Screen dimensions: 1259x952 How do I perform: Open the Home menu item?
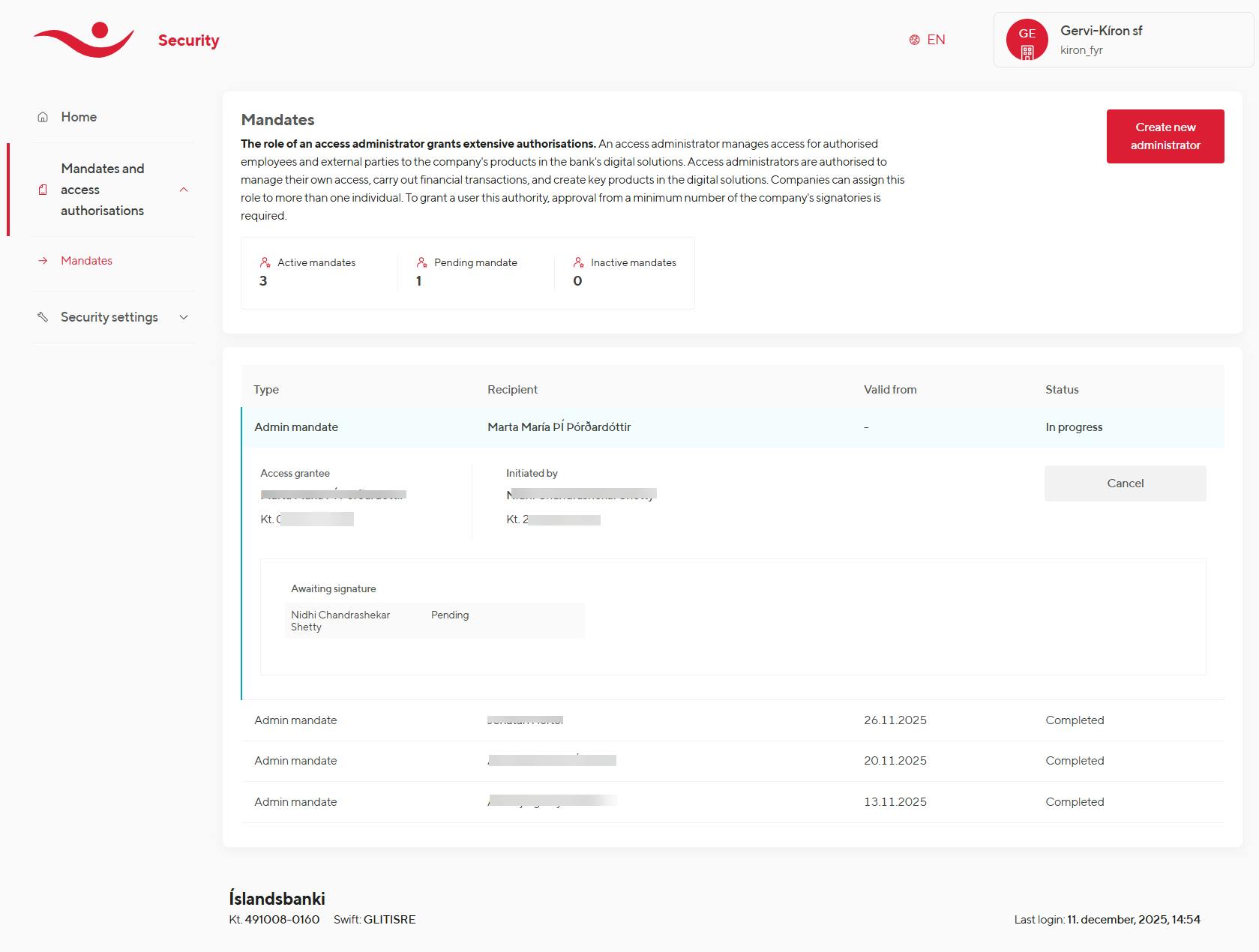112,117
